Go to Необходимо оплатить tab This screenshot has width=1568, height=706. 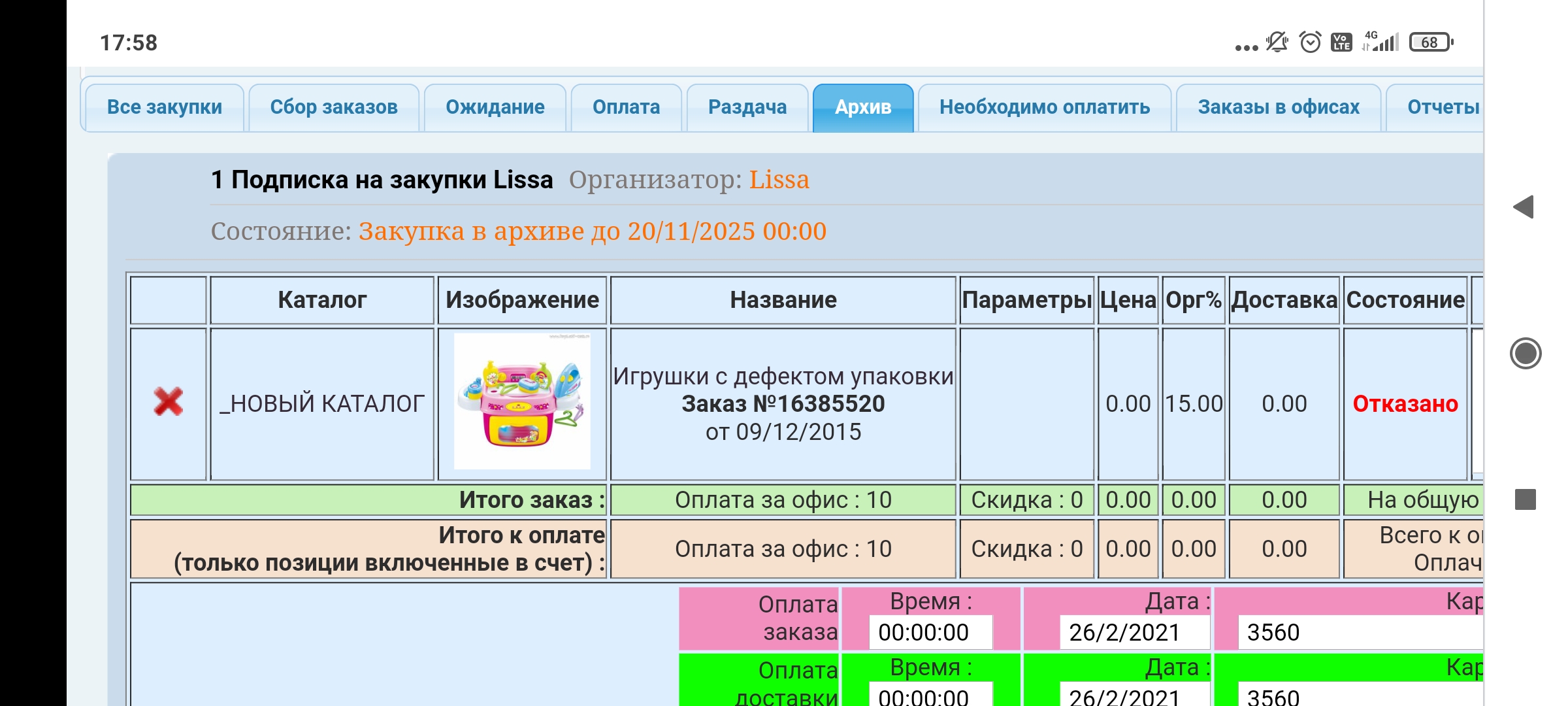coord(1044,107)
